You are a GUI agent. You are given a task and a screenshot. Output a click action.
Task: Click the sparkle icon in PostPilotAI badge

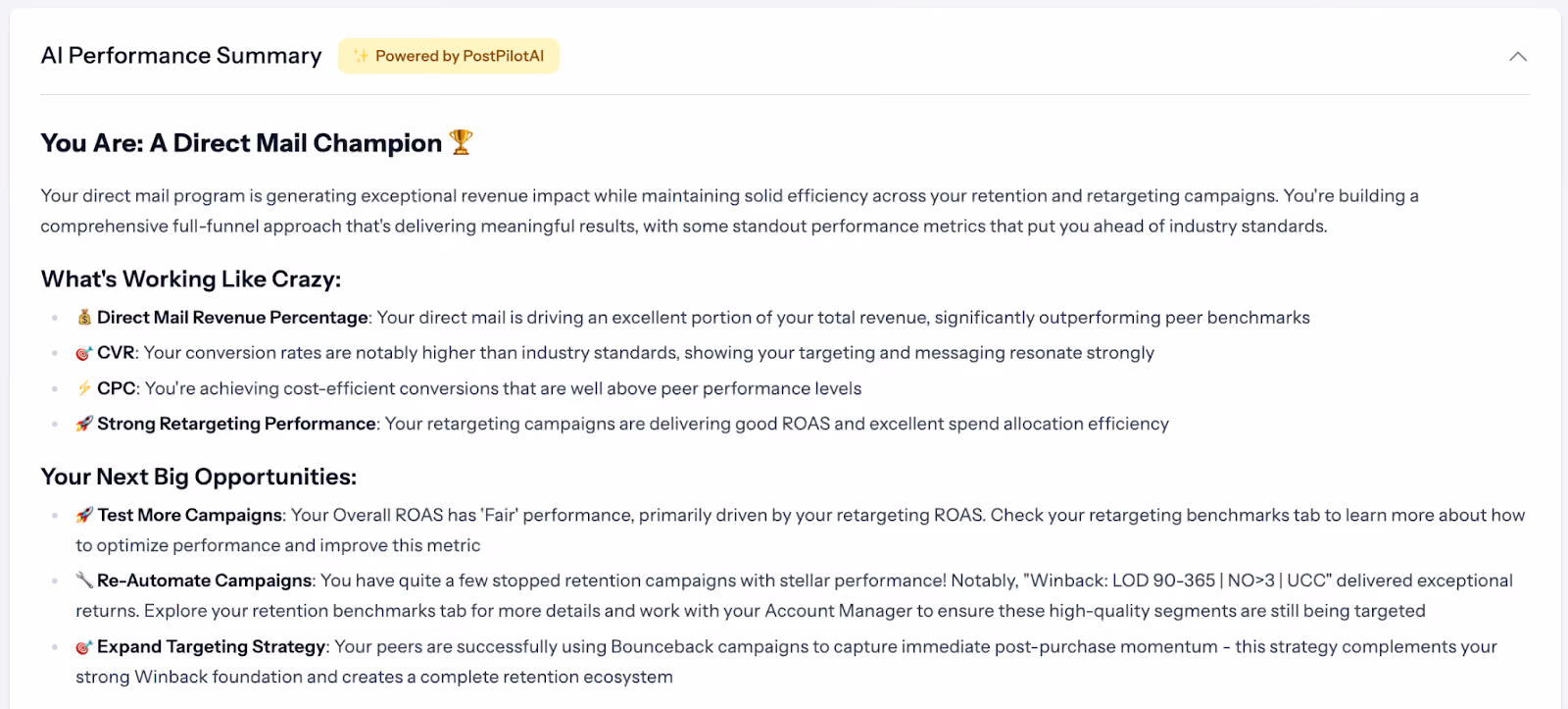(362, 56)
